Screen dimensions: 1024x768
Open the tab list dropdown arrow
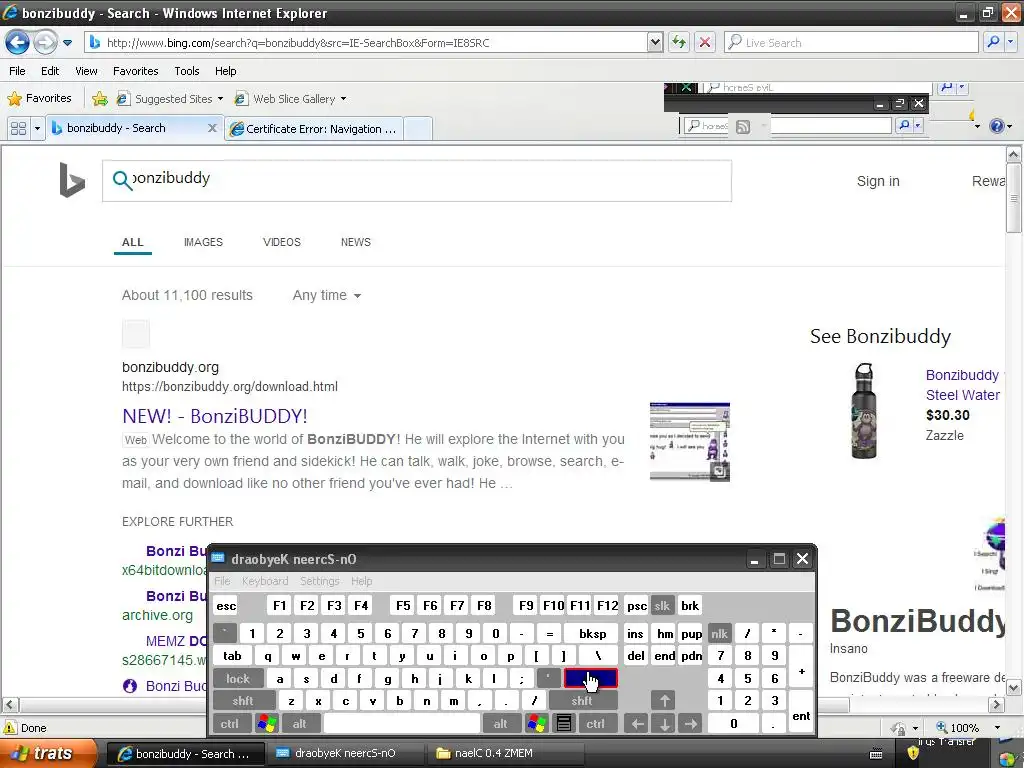pos(37,129)
